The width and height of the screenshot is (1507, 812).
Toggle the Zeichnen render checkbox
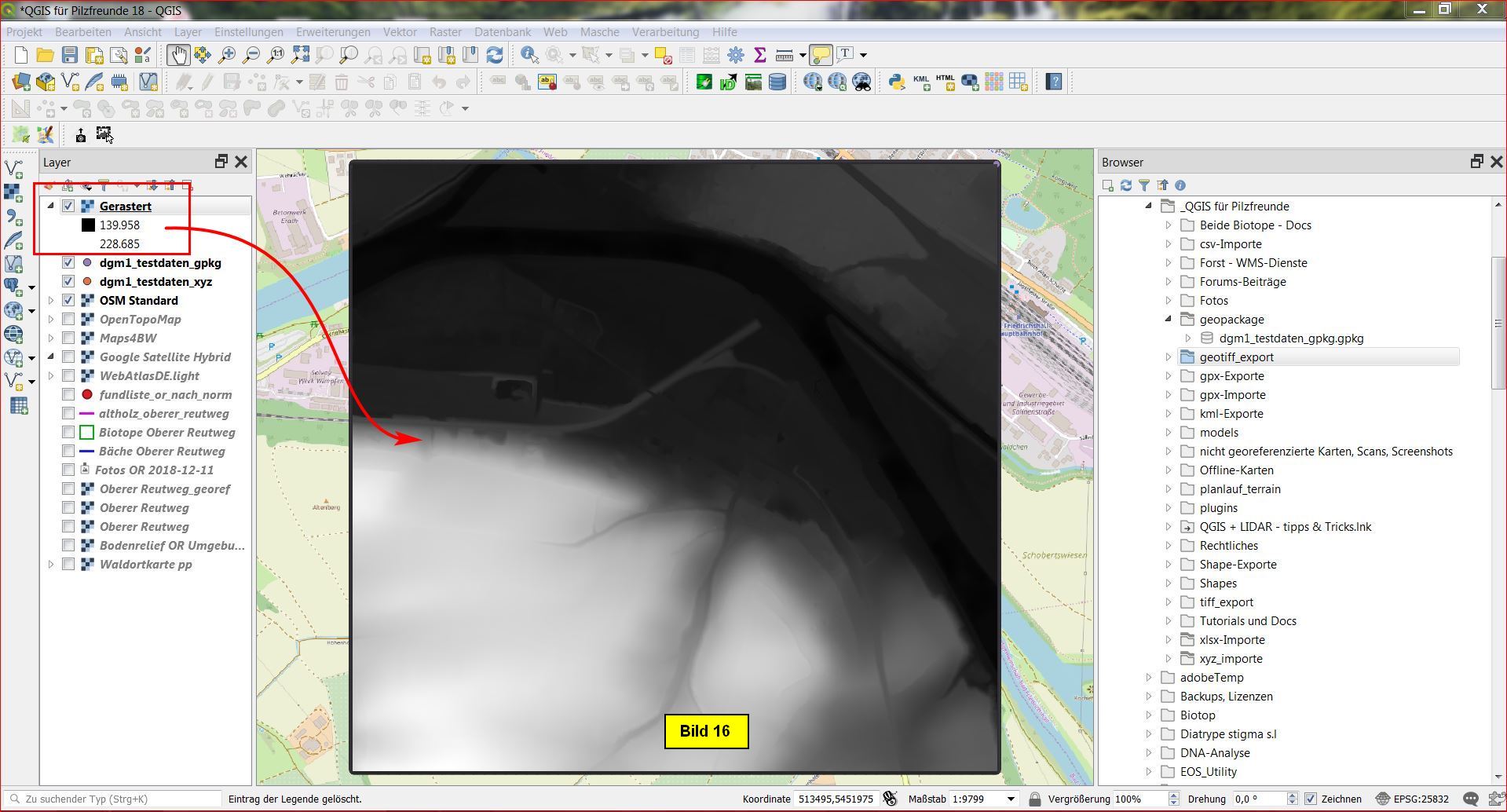point(1310,799)
